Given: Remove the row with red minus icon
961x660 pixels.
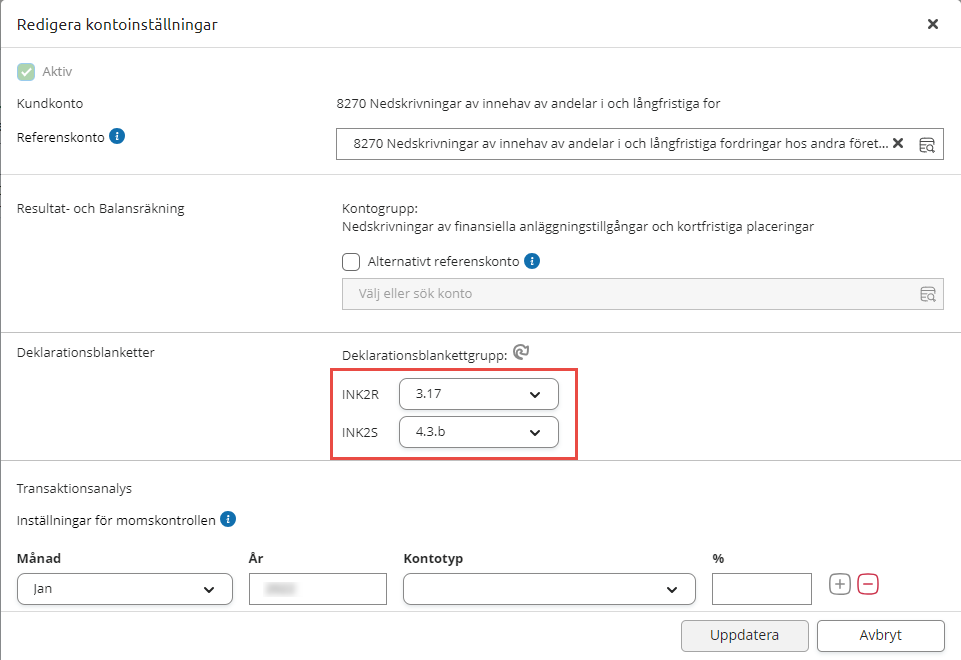Looking at the screenshot, I should [868, 584].
